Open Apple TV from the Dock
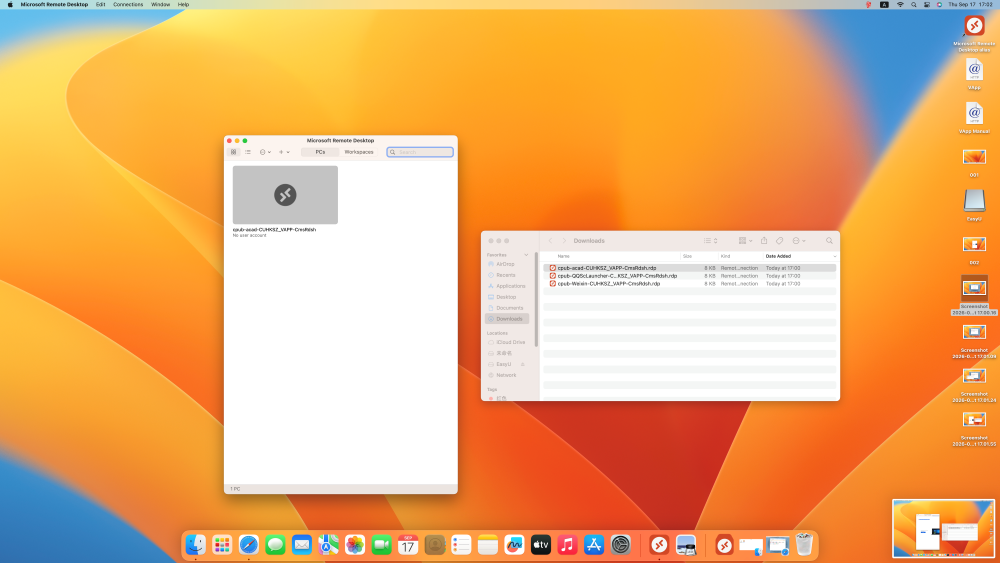1000x563 pixels. coord(541,545)
